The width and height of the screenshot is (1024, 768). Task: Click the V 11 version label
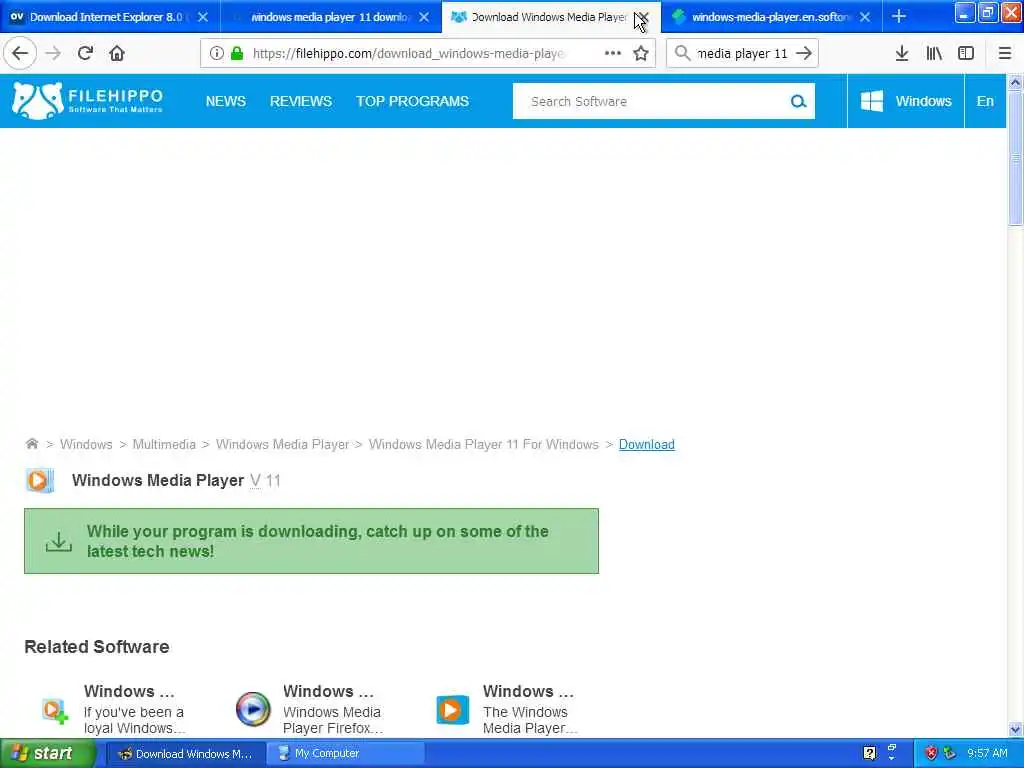point(265,481)
